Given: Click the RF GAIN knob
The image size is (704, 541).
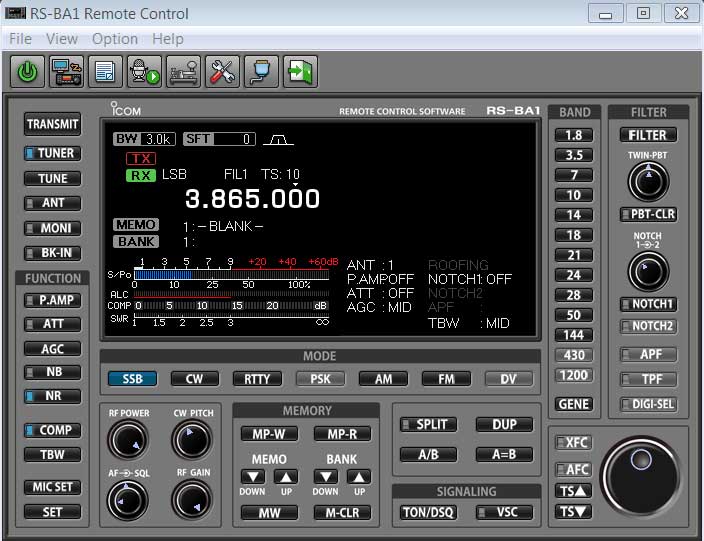Looking at the screenshot, I should point(192,500).
